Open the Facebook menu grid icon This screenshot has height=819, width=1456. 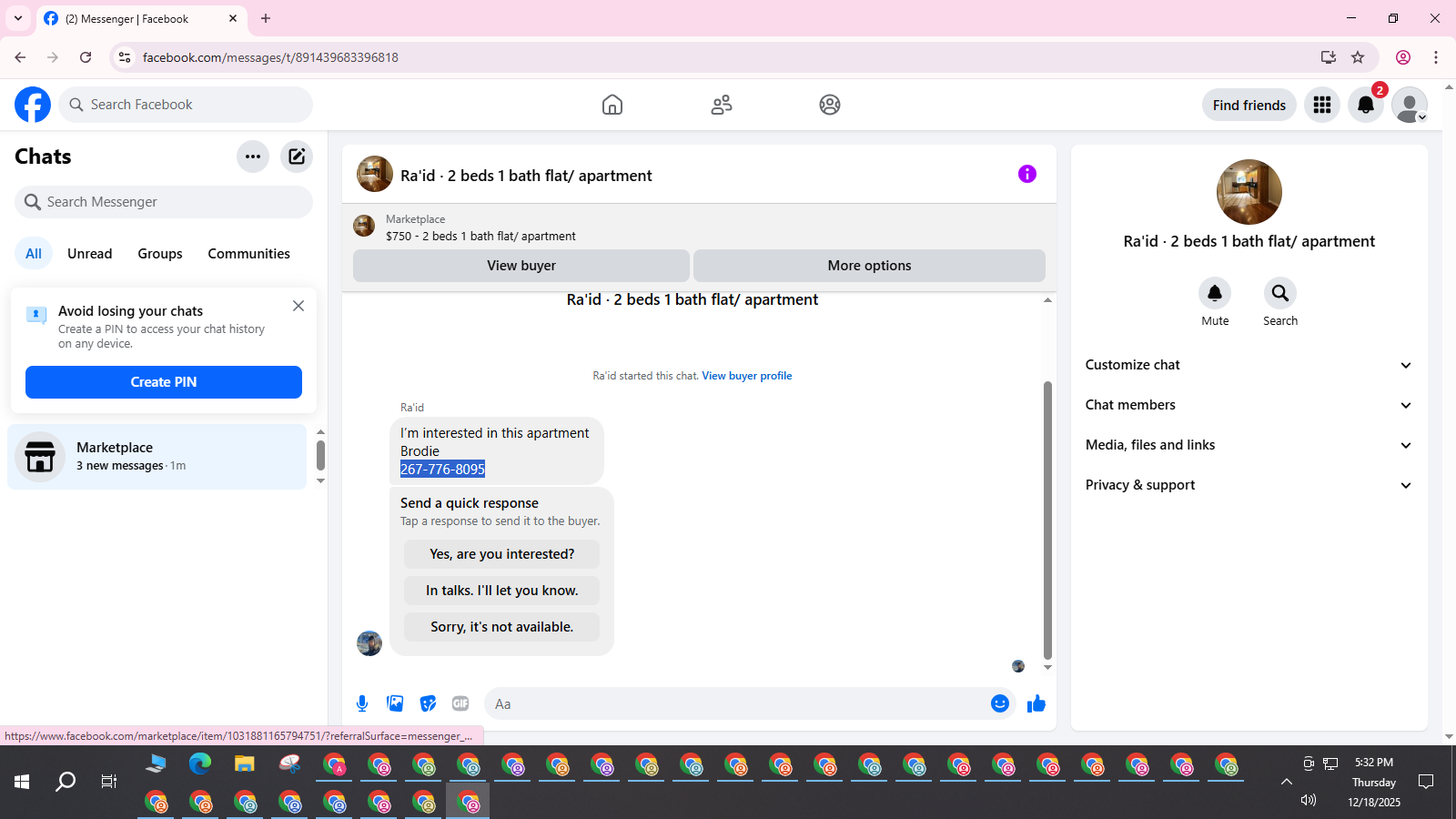click(x=1322, y=105)
